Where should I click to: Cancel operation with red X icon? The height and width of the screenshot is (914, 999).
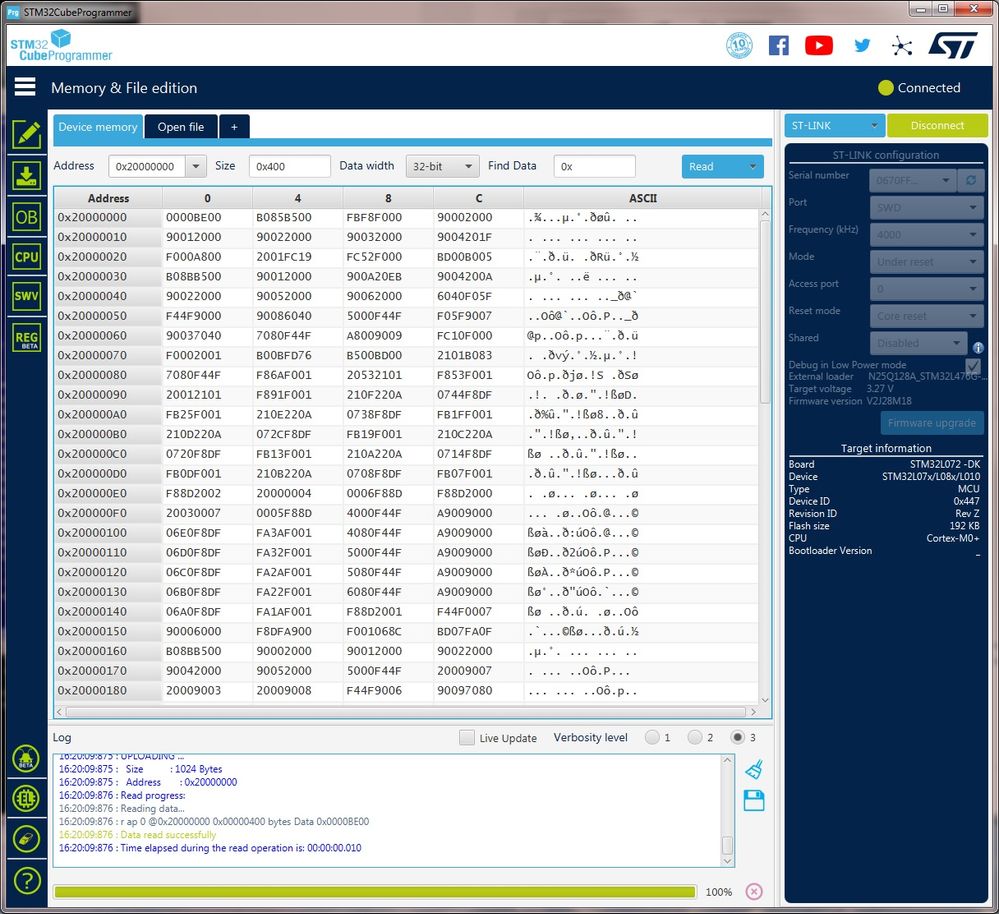[x=754, y=892]
